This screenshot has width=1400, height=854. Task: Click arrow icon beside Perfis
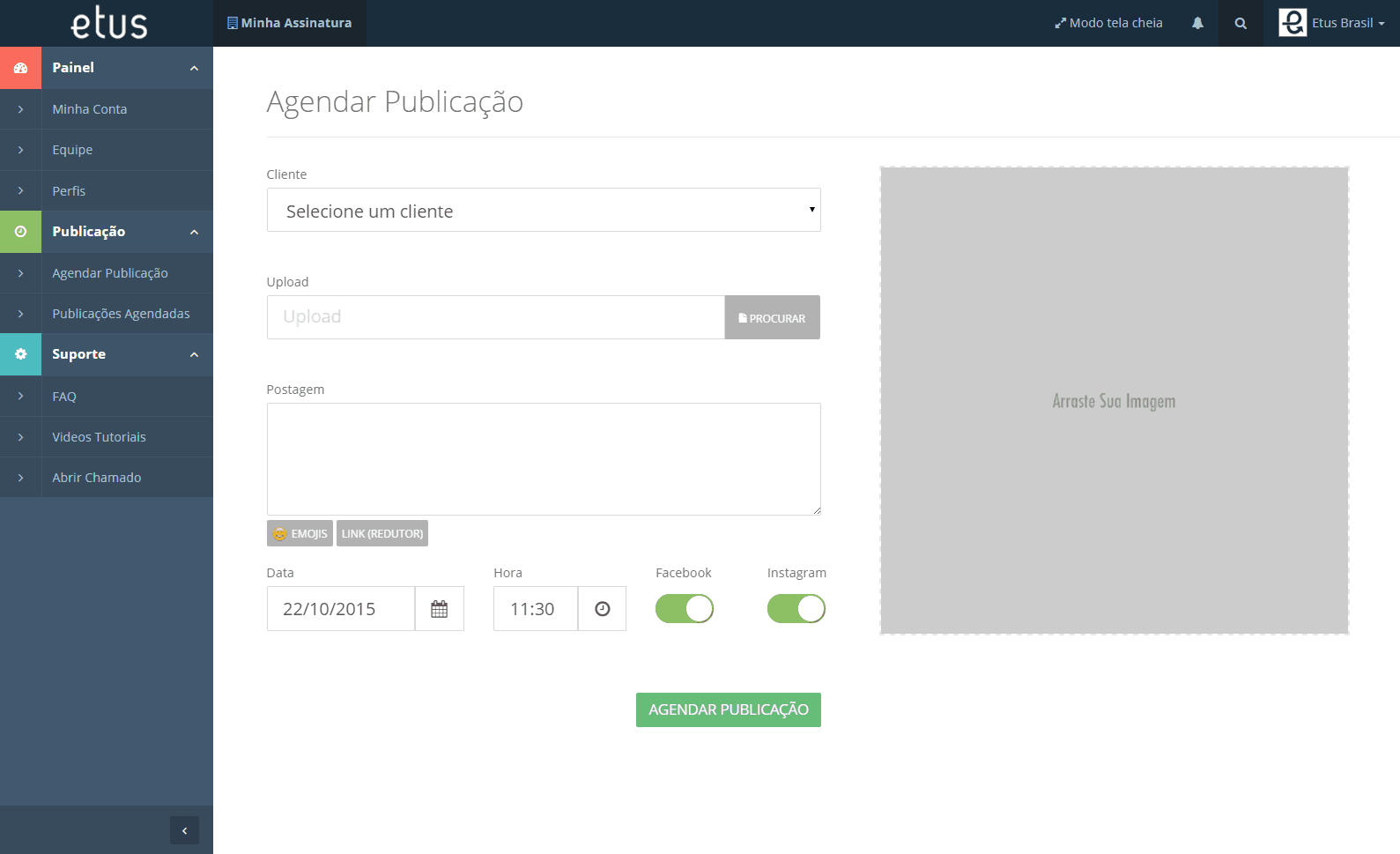(20, 191)
